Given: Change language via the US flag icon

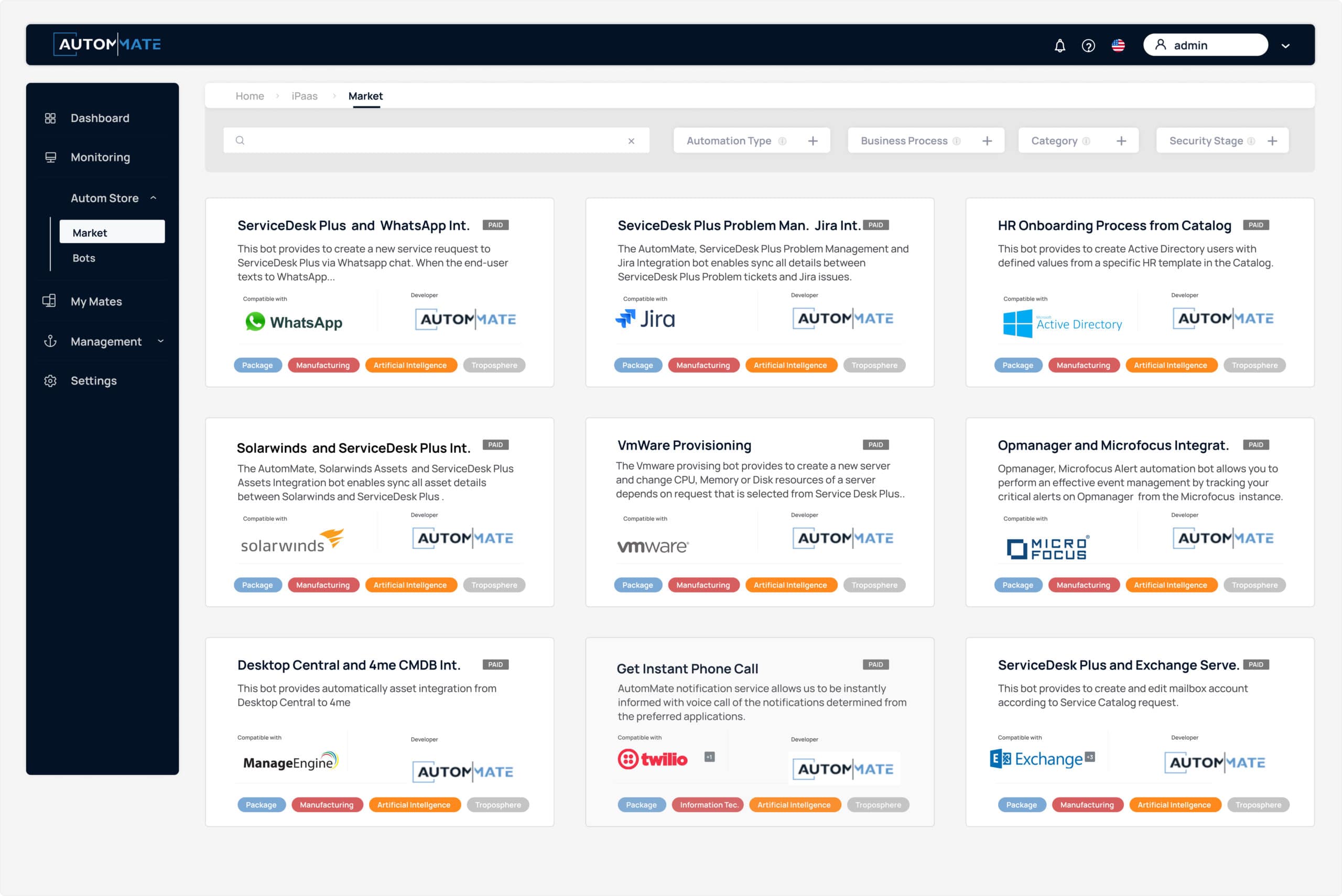Looking at the screenshot, I should point(1118,45).
